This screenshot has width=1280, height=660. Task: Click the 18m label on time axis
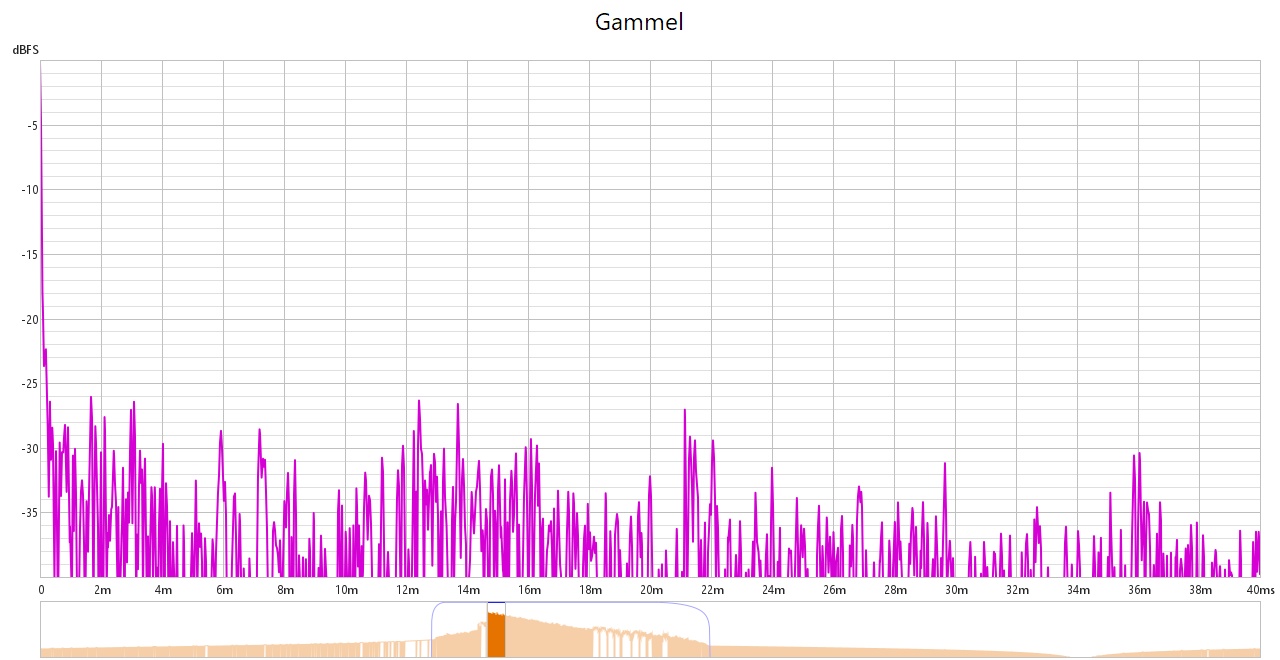590,590
